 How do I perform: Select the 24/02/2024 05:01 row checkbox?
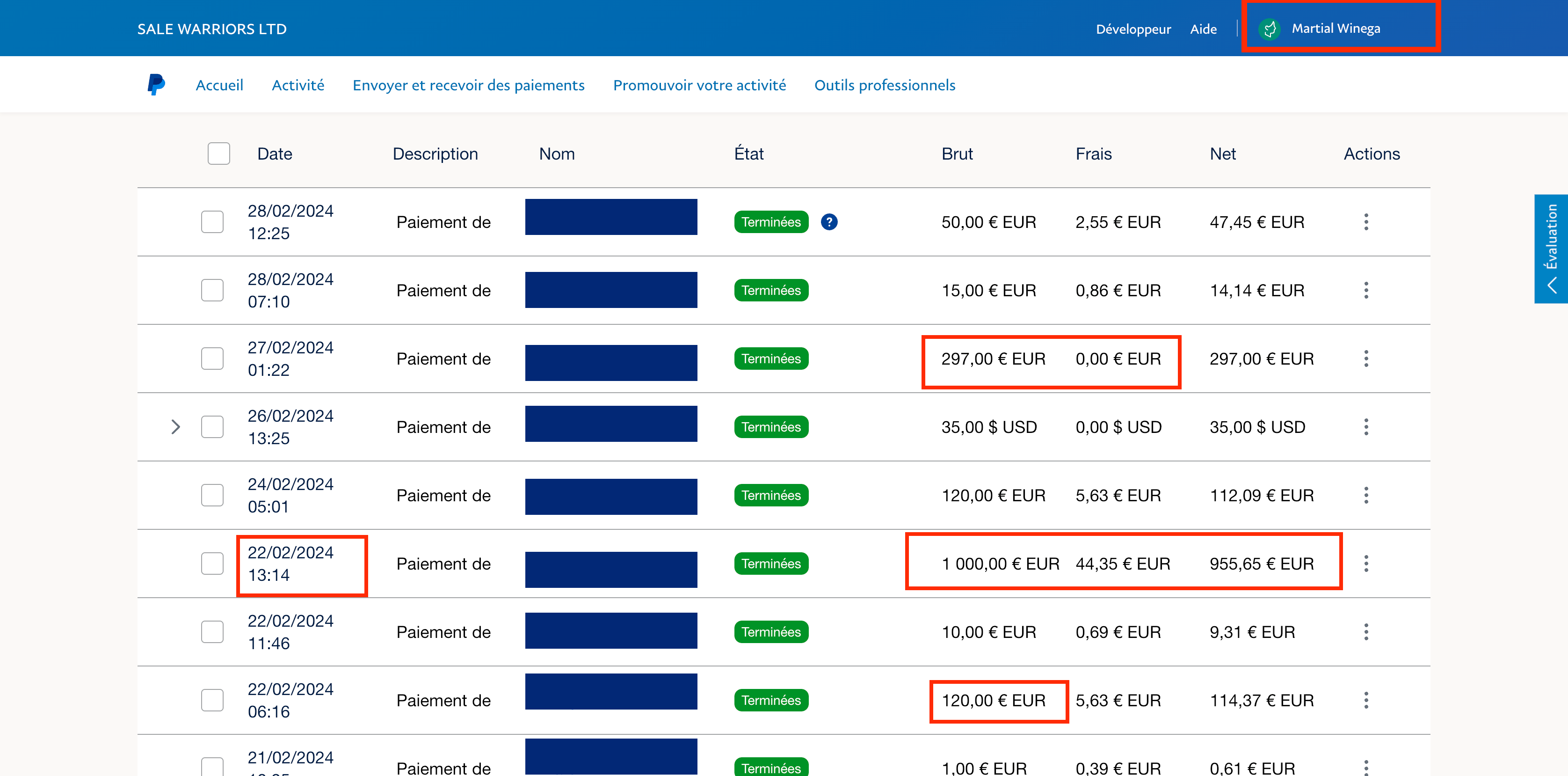pyautogui.click(x=212, y=495)
